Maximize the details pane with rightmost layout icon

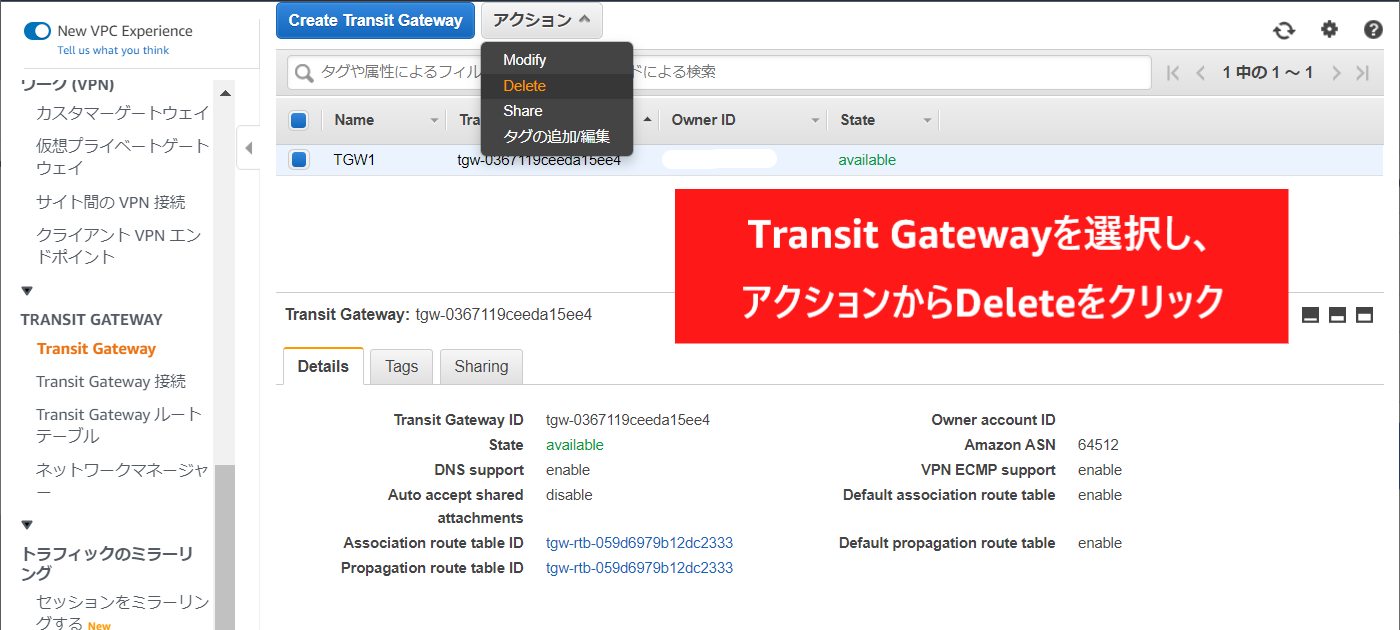(1364, 316)
